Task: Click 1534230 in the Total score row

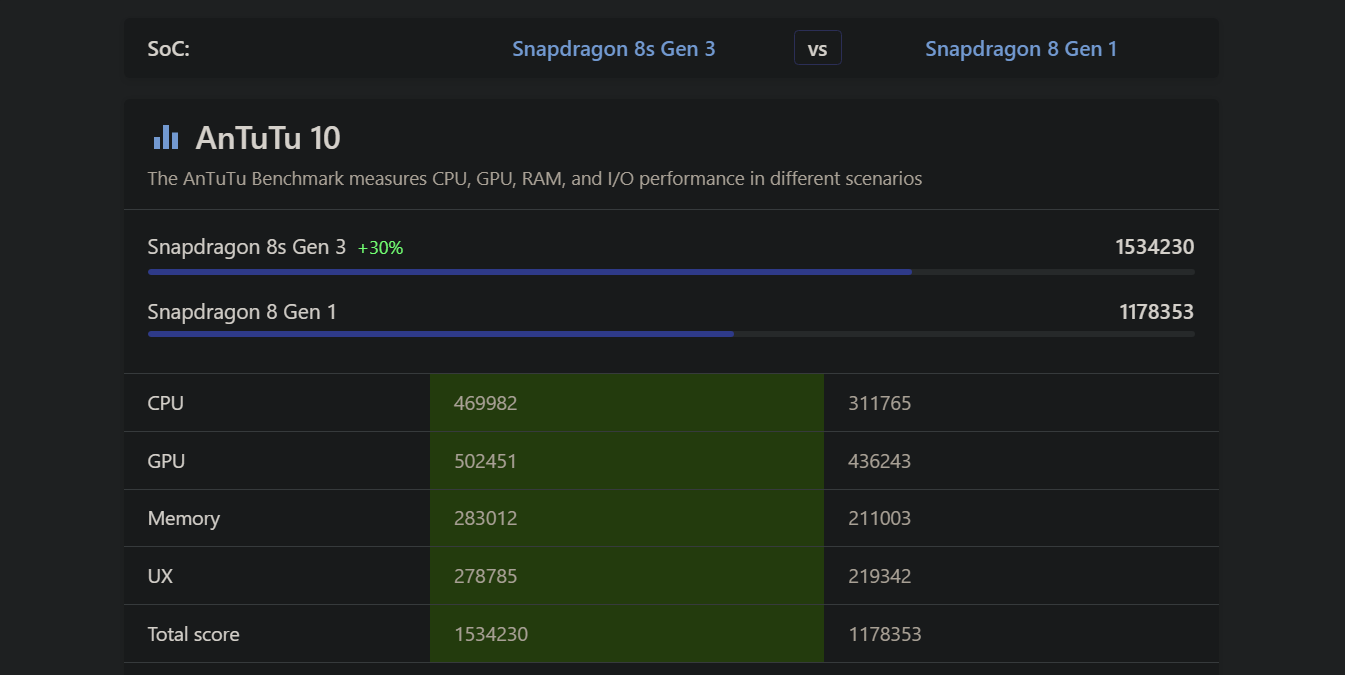Action: click(x=491, y=634)
